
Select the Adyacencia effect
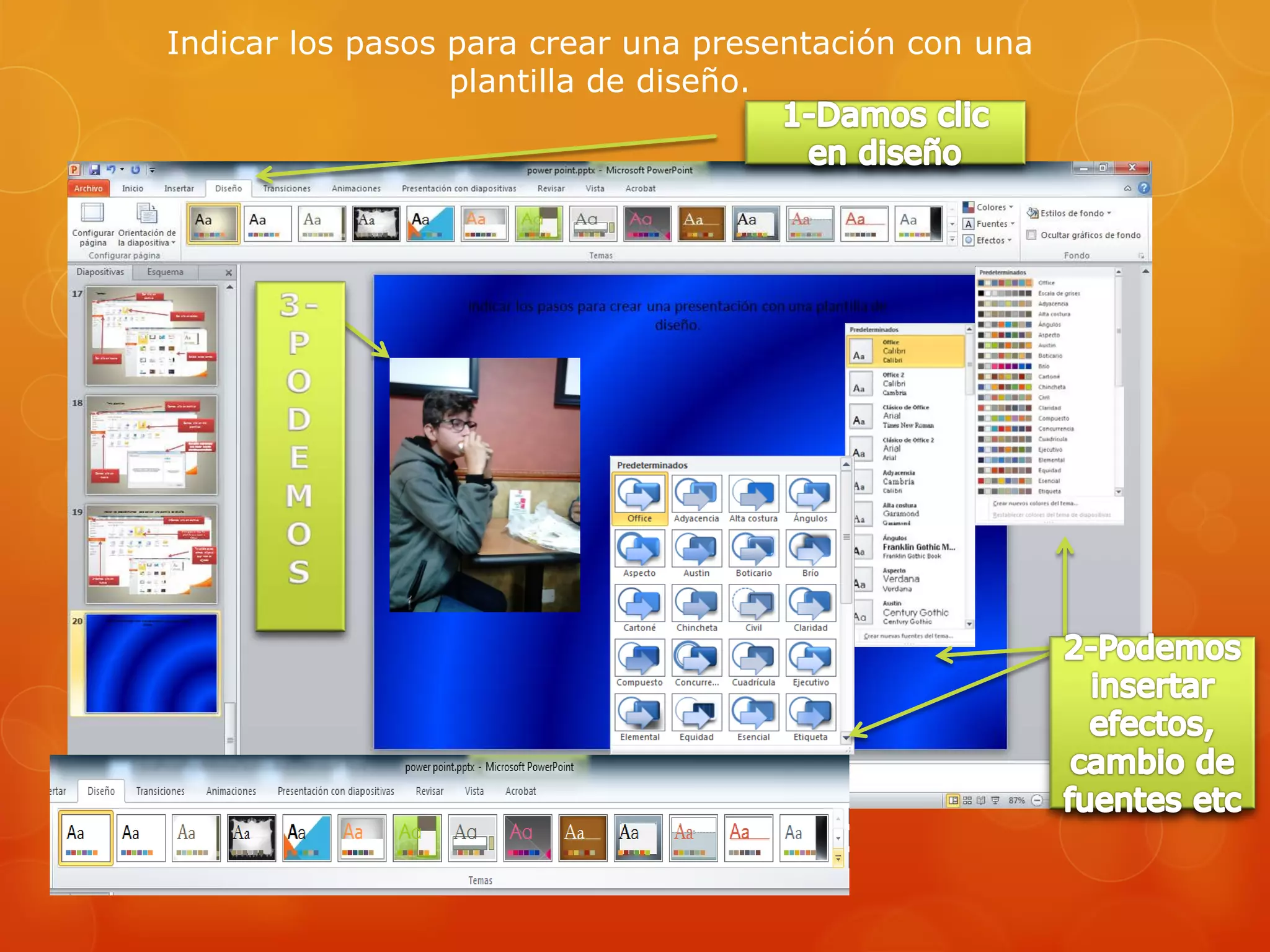tap(696, 500)
